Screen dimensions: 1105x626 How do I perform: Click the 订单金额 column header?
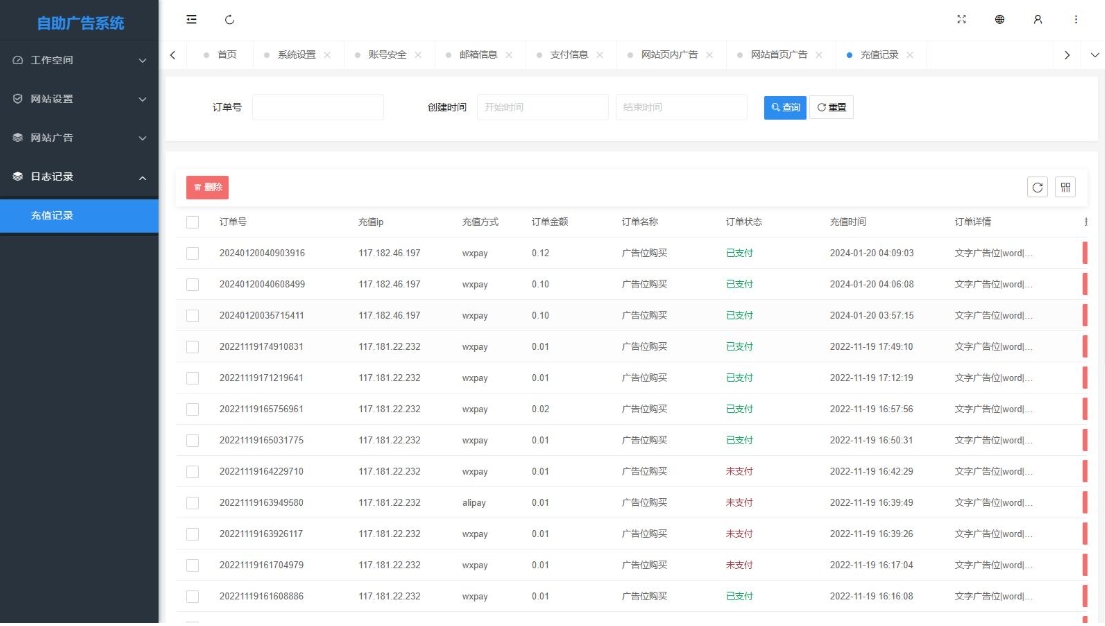[x=550, y=222]
